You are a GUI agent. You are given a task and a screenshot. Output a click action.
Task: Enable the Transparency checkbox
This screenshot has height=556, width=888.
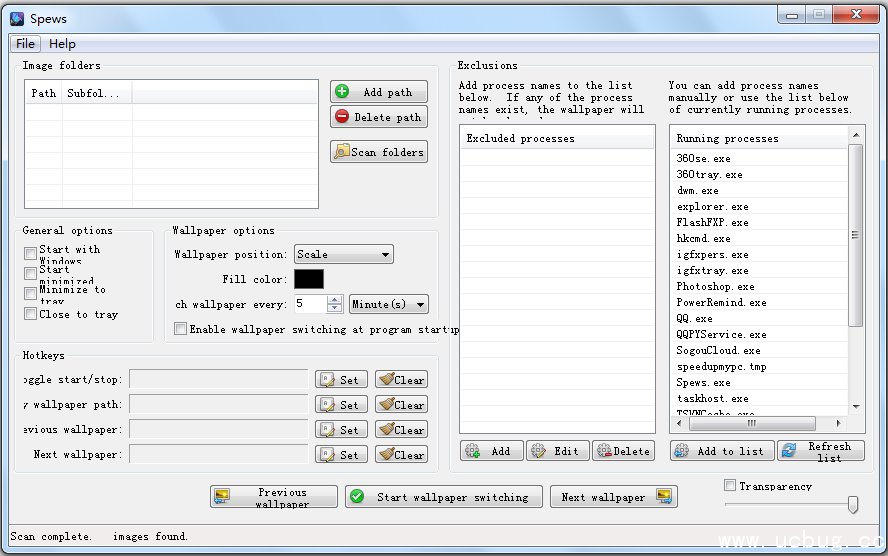coord(730,486)
